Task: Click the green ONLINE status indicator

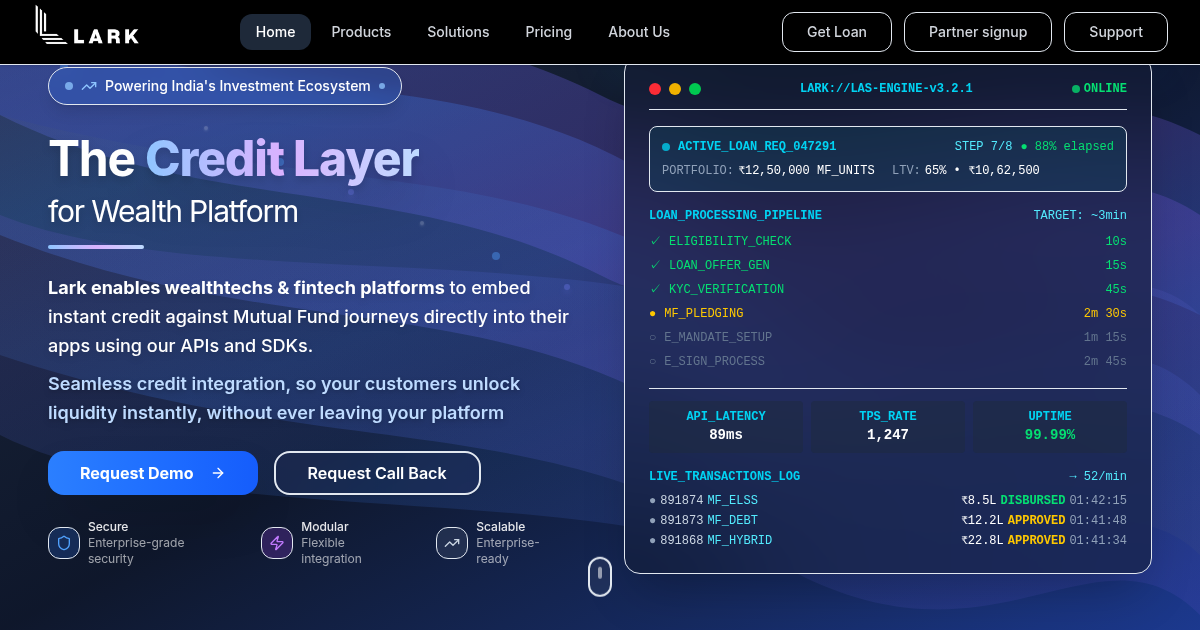Action: [1099, 89]
